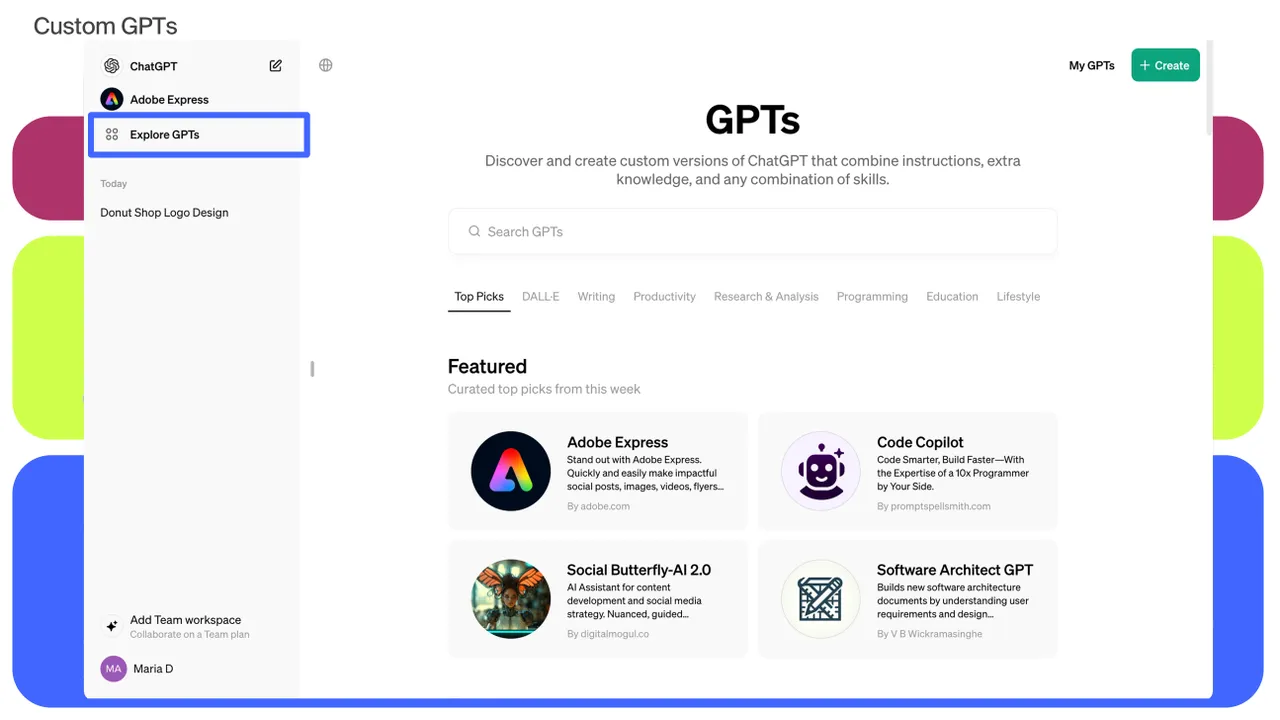This screenshot has height=720, width=1280.
Task: Go to the Productivity tab
Action: 664,297
